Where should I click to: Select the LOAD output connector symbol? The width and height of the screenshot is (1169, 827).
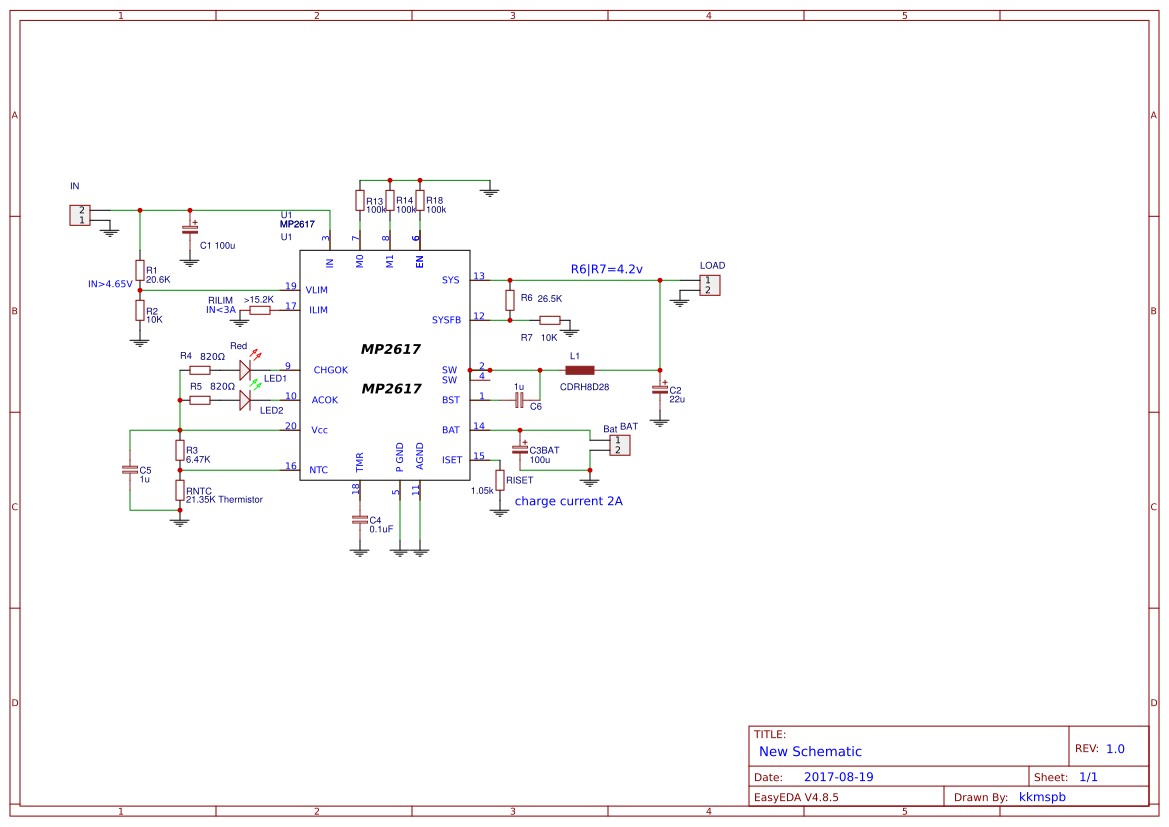(x=710, y=285)
